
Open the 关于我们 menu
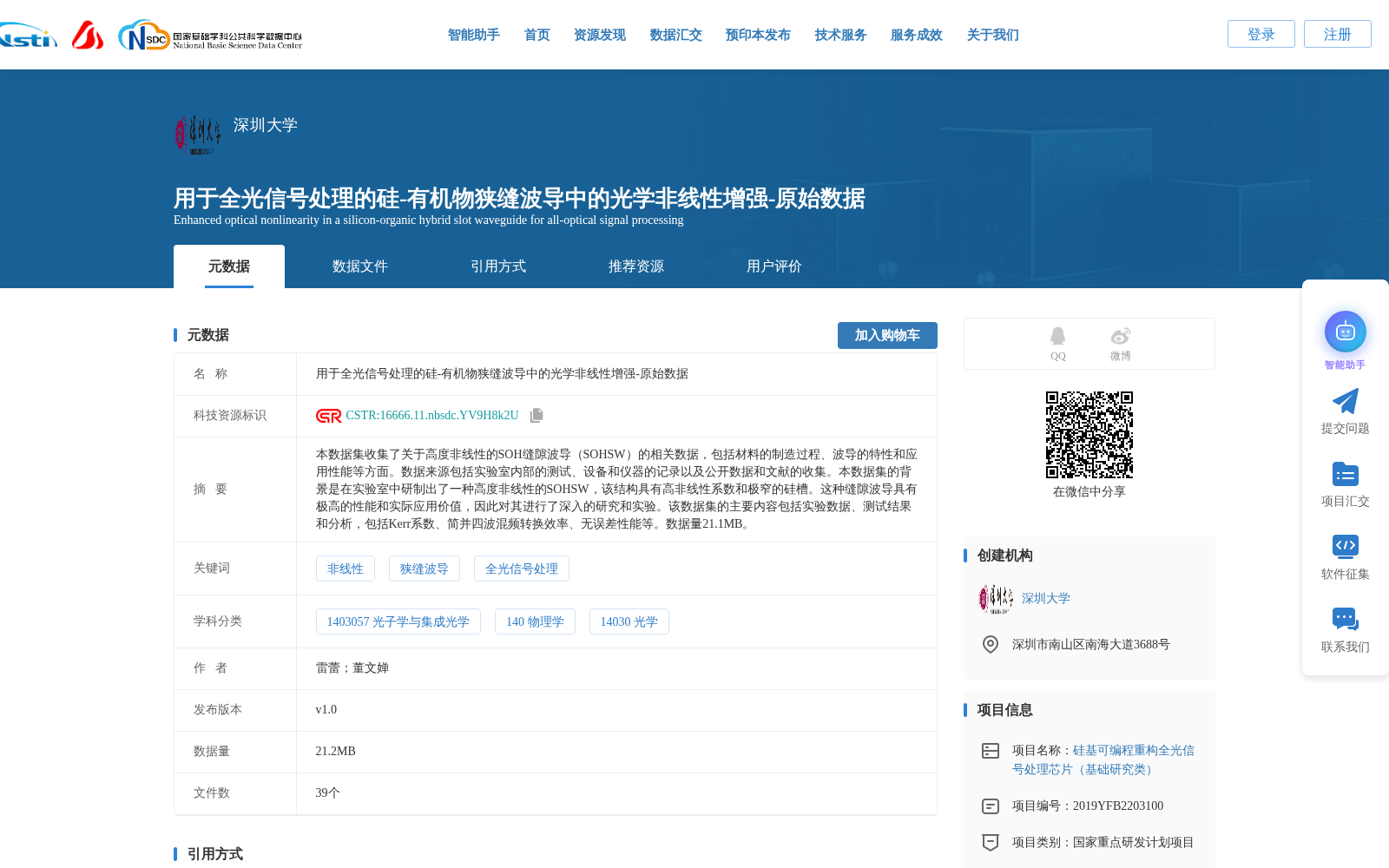click(x=993, y=35)
